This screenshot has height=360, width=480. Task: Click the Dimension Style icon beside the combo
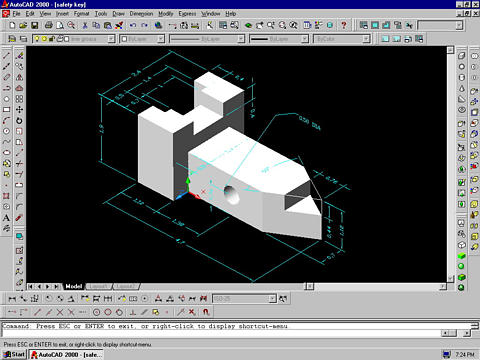tap(283, 299)
